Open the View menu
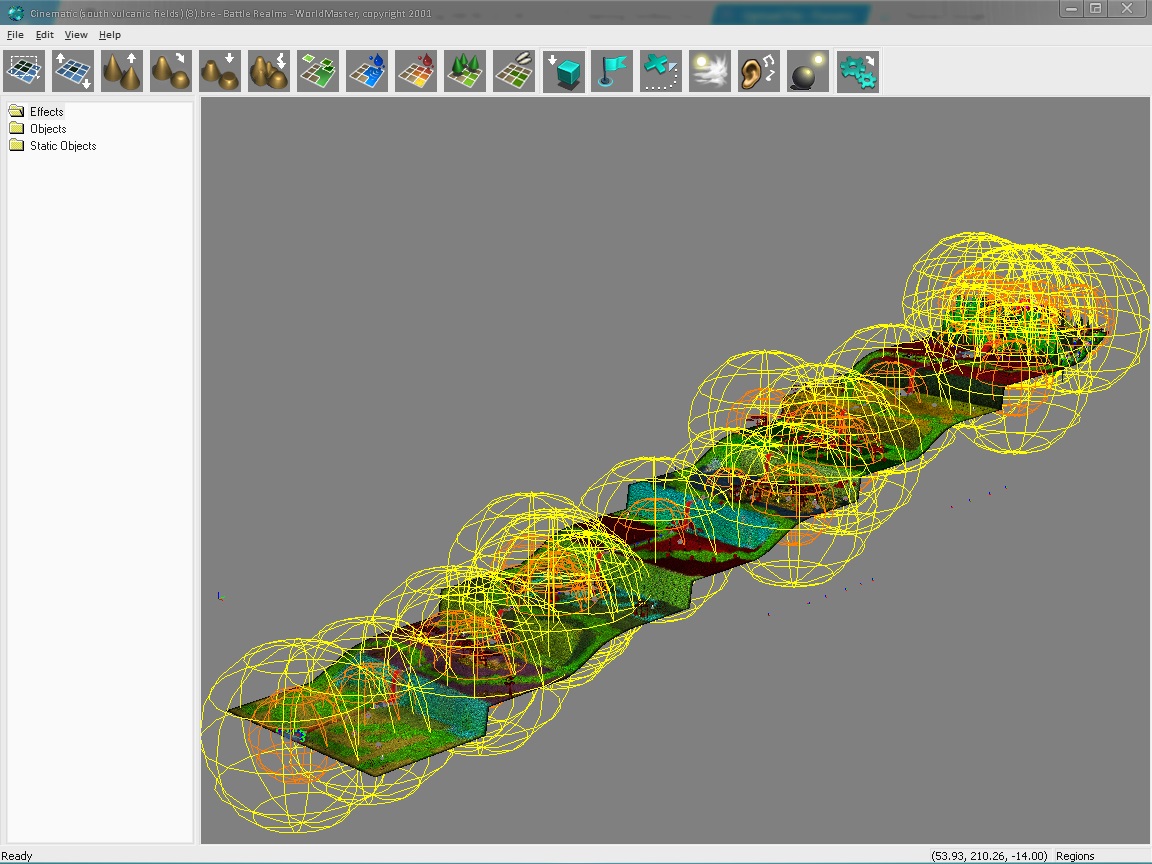The image size is (1152, 864). [x=76, y=35]
